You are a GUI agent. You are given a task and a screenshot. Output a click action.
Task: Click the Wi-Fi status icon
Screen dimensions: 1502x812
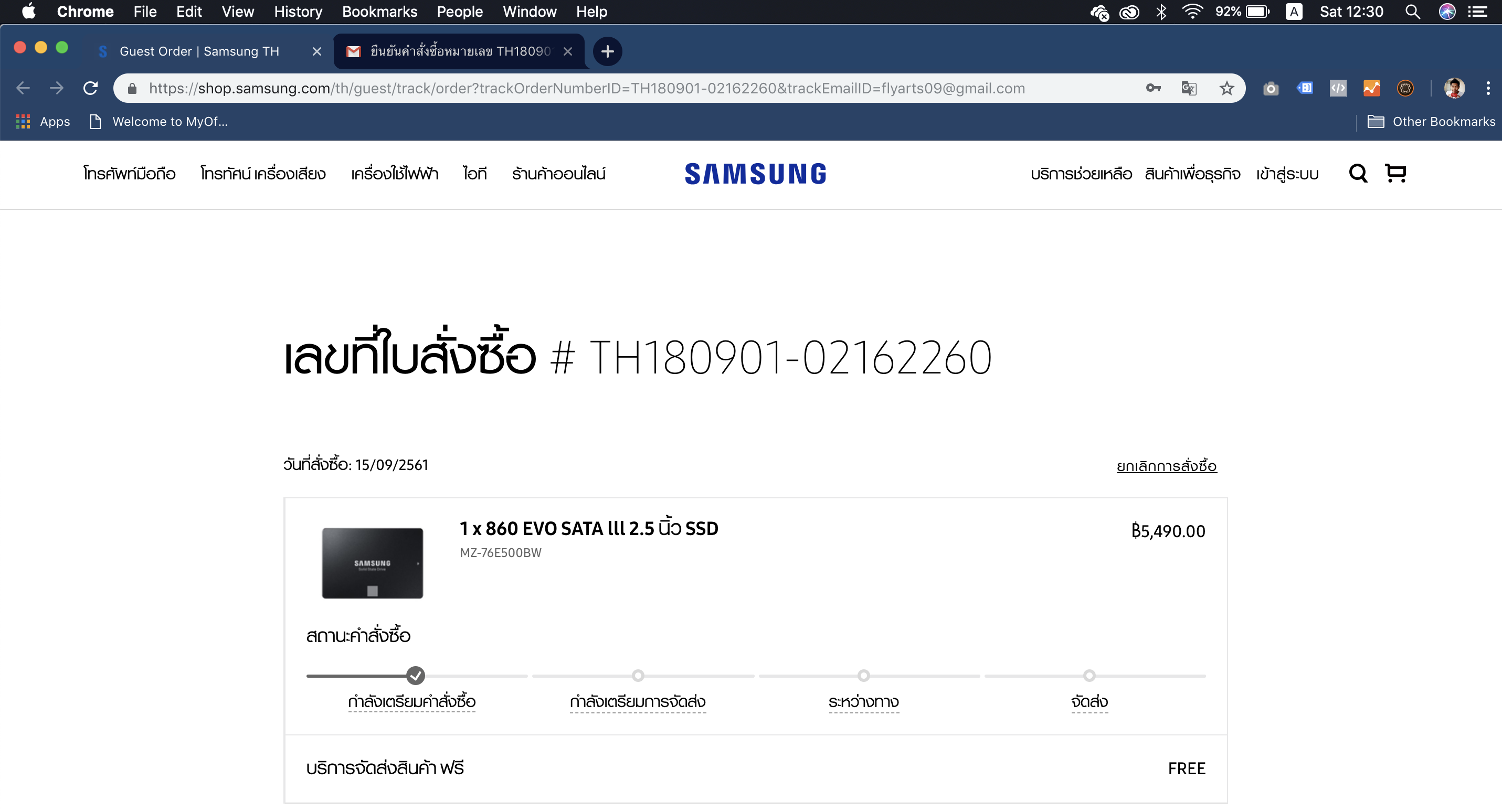click(x=1192, y=12)
